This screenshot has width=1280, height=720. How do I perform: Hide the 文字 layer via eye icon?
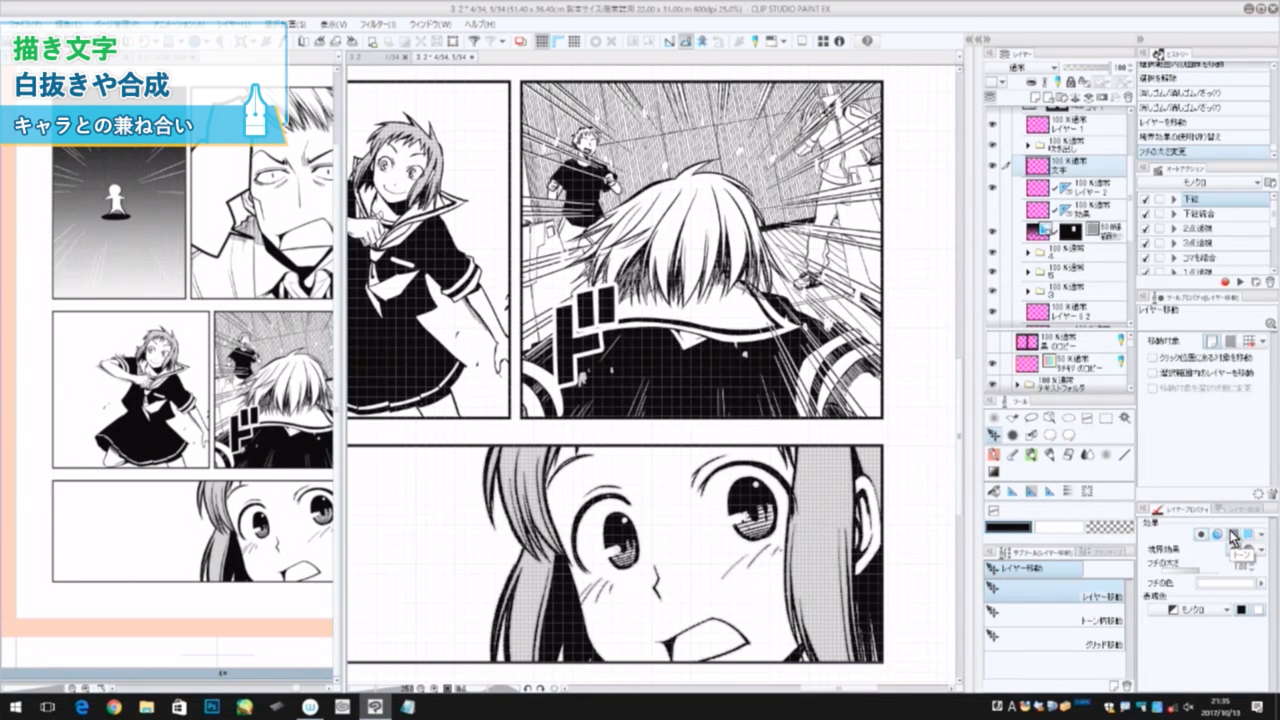pyautogui.click(x=993, y=166)
